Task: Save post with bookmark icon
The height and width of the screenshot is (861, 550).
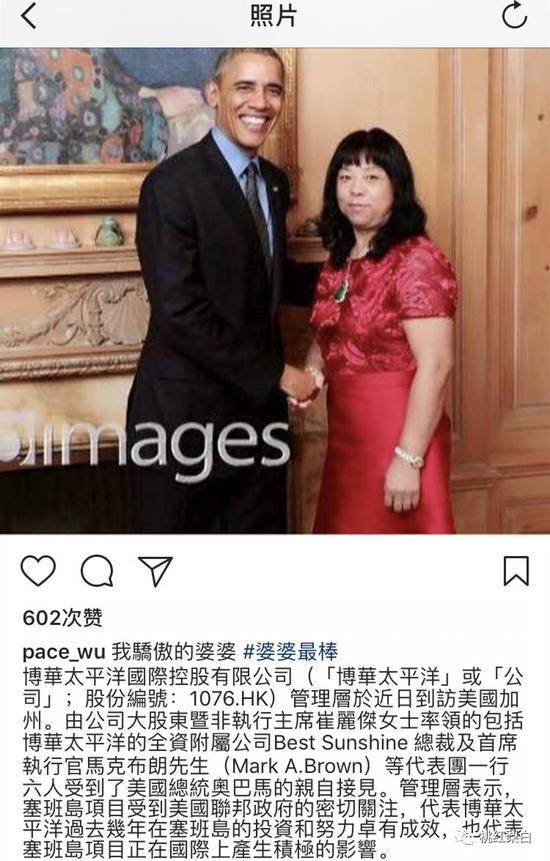Action: [x=517, y=571]
